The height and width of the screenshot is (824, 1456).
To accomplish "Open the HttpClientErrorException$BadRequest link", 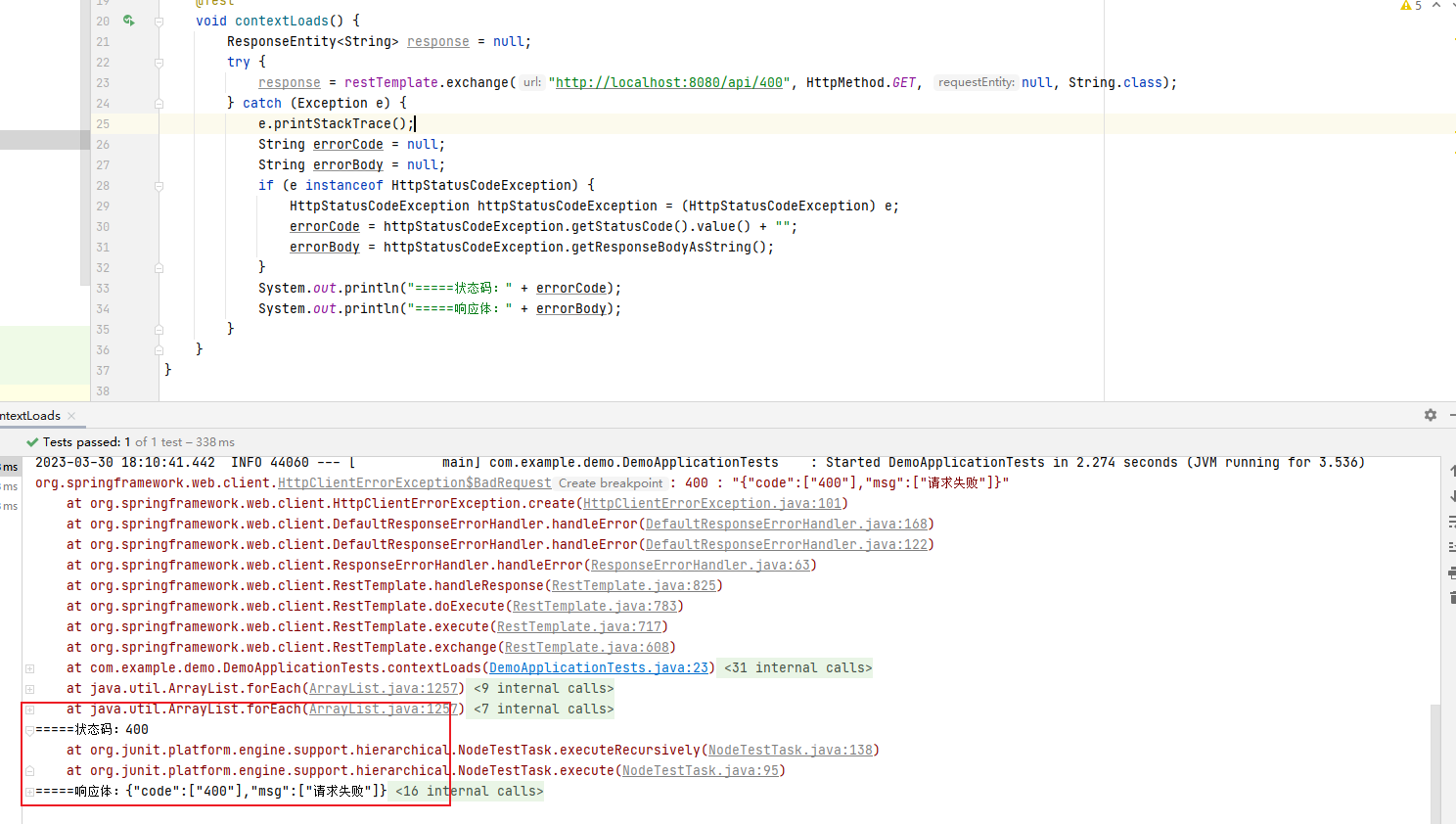I will (415, 483).
